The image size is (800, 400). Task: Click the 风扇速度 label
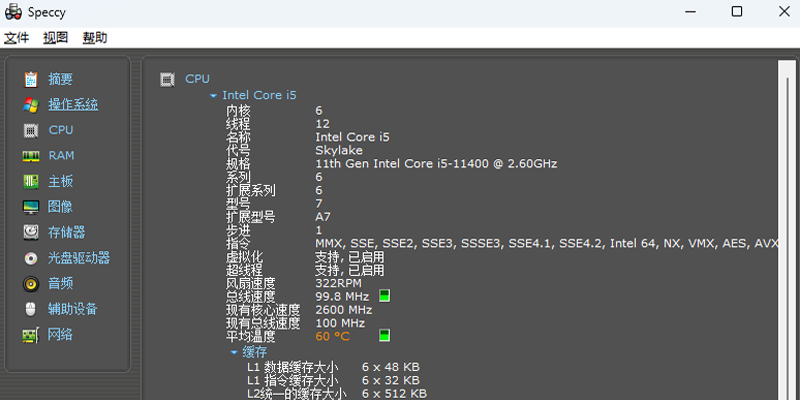pos(251,283)
